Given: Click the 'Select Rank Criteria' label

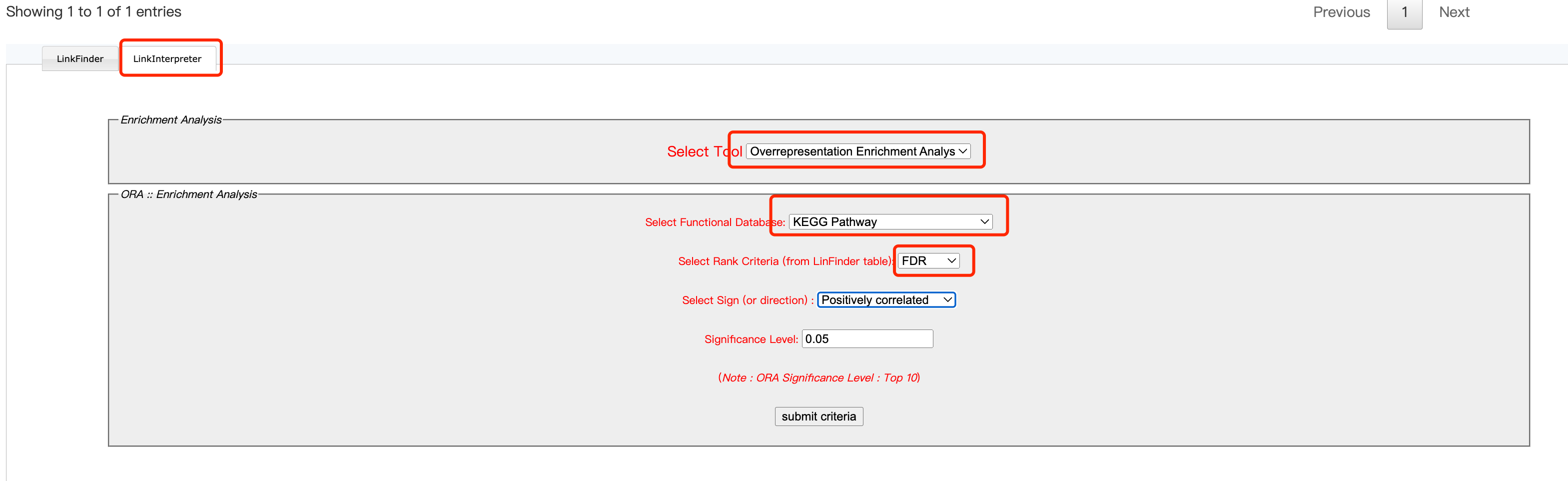Looking at the screenshot, I should click(786, 261).
